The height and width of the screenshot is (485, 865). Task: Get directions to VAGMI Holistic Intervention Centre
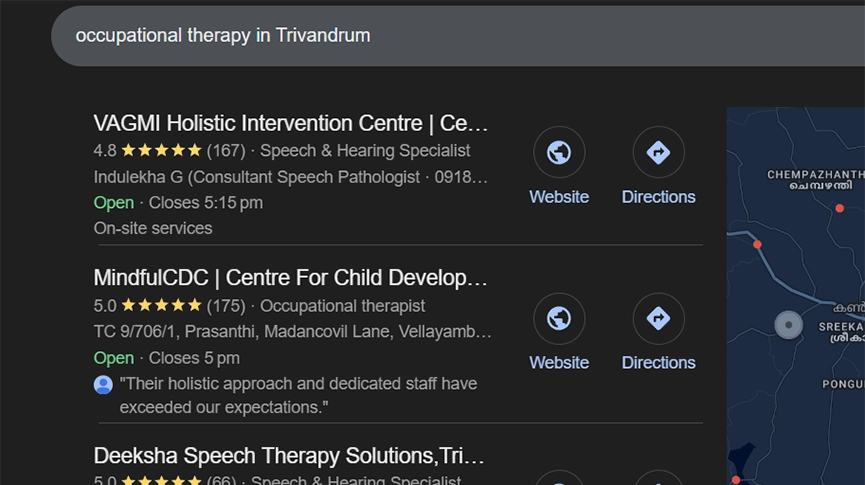[658, 153]
